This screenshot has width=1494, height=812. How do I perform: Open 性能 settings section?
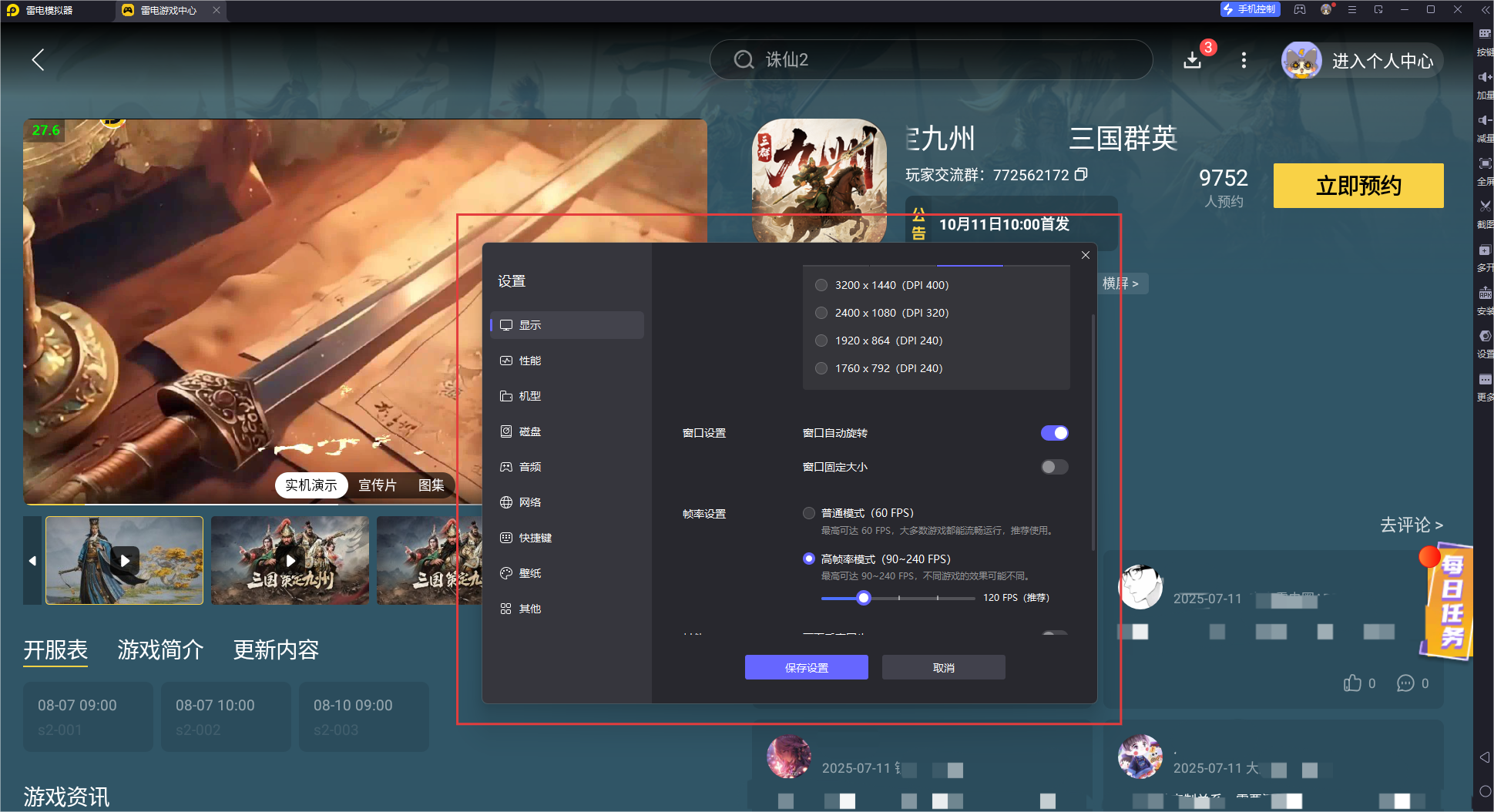coord(567,361)
